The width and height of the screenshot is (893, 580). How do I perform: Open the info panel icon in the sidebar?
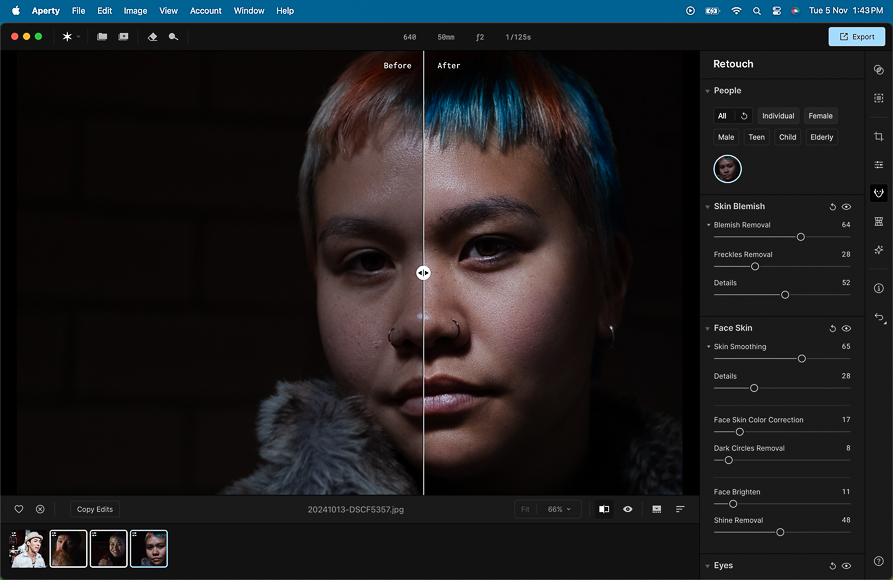pos(879,288)
